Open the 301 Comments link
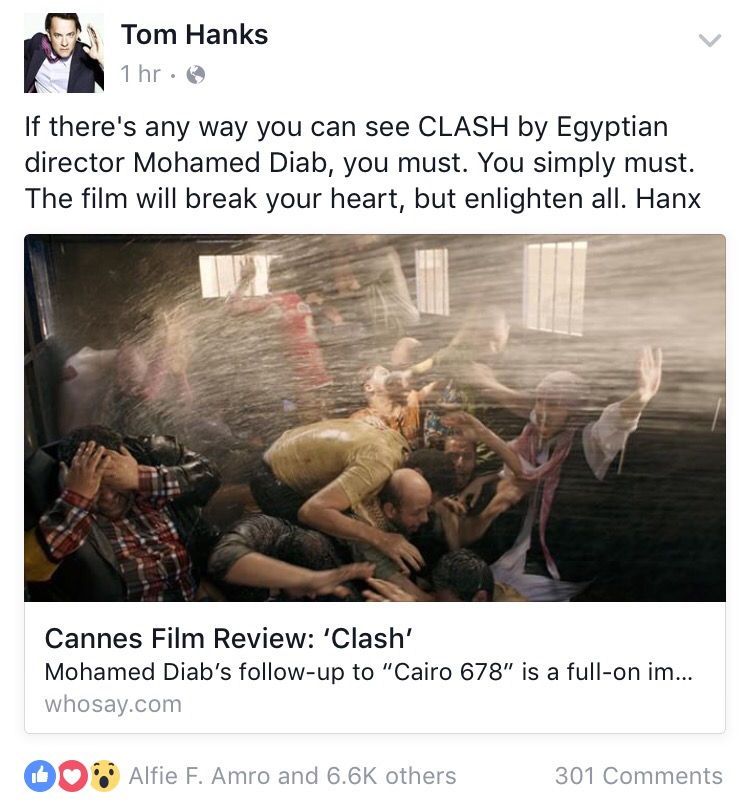 click(638, 776)
